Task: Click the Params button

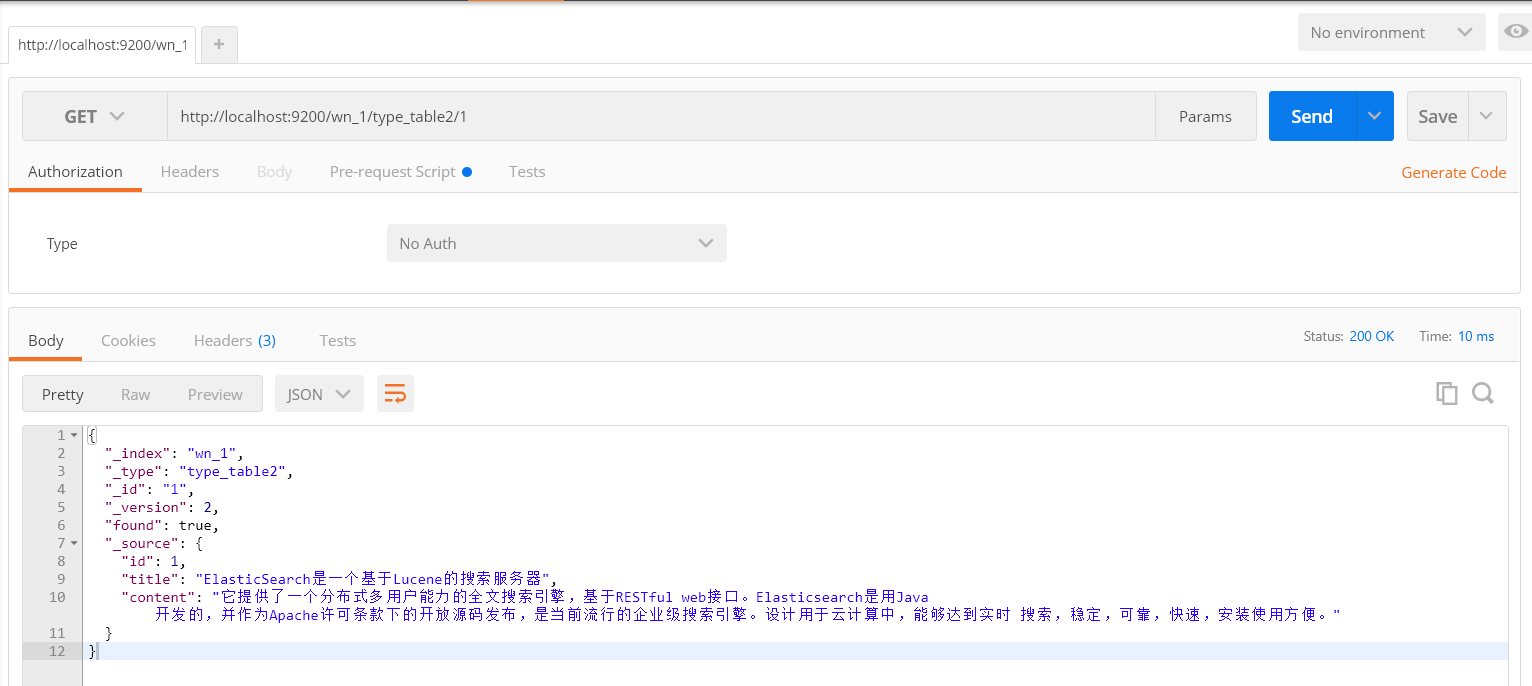Action: pos(1205,116)
